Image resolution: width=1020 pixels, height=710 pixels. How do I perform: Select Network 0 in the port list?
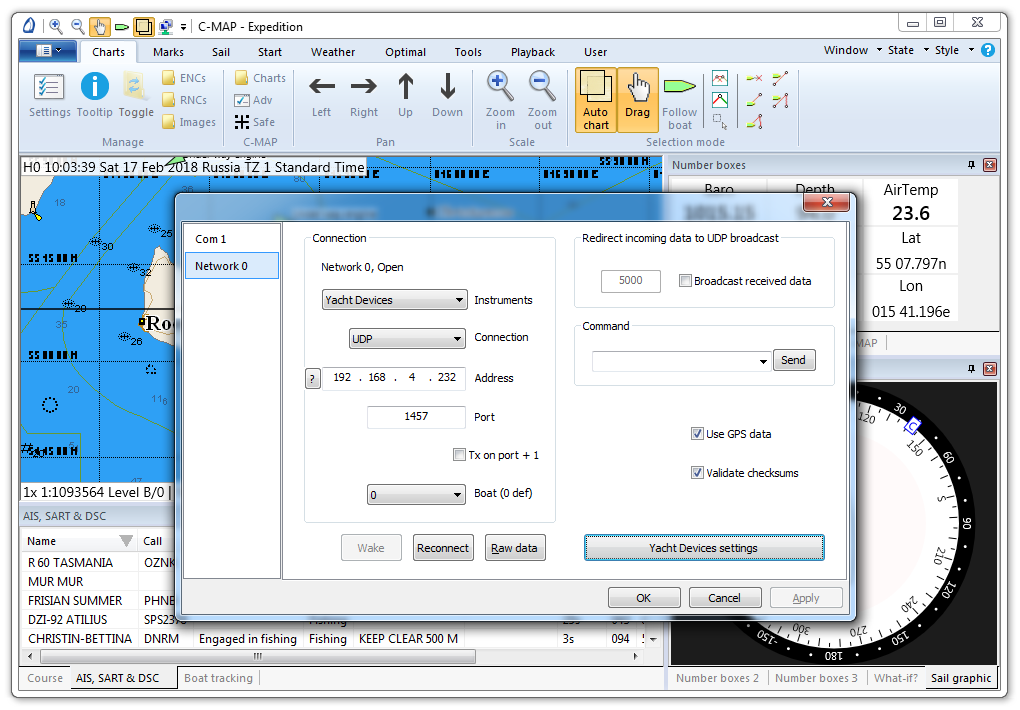(x=232, y=266)
